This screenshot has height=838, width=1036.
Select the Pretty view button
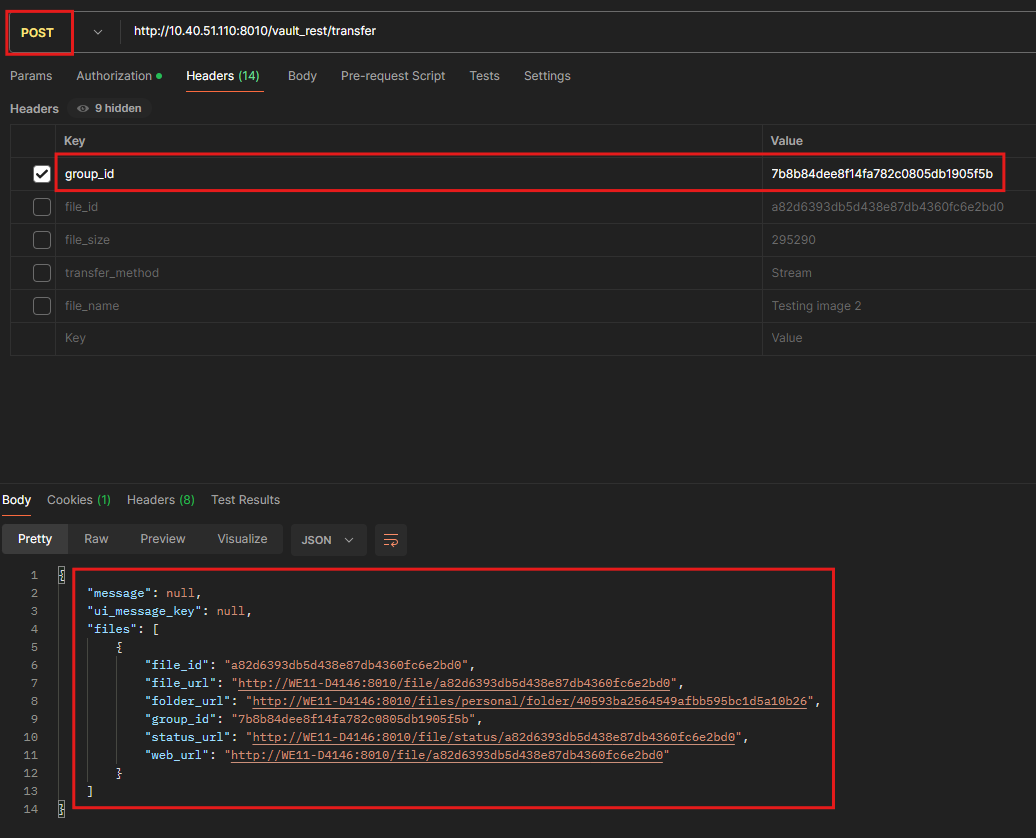tap(35, 539)
